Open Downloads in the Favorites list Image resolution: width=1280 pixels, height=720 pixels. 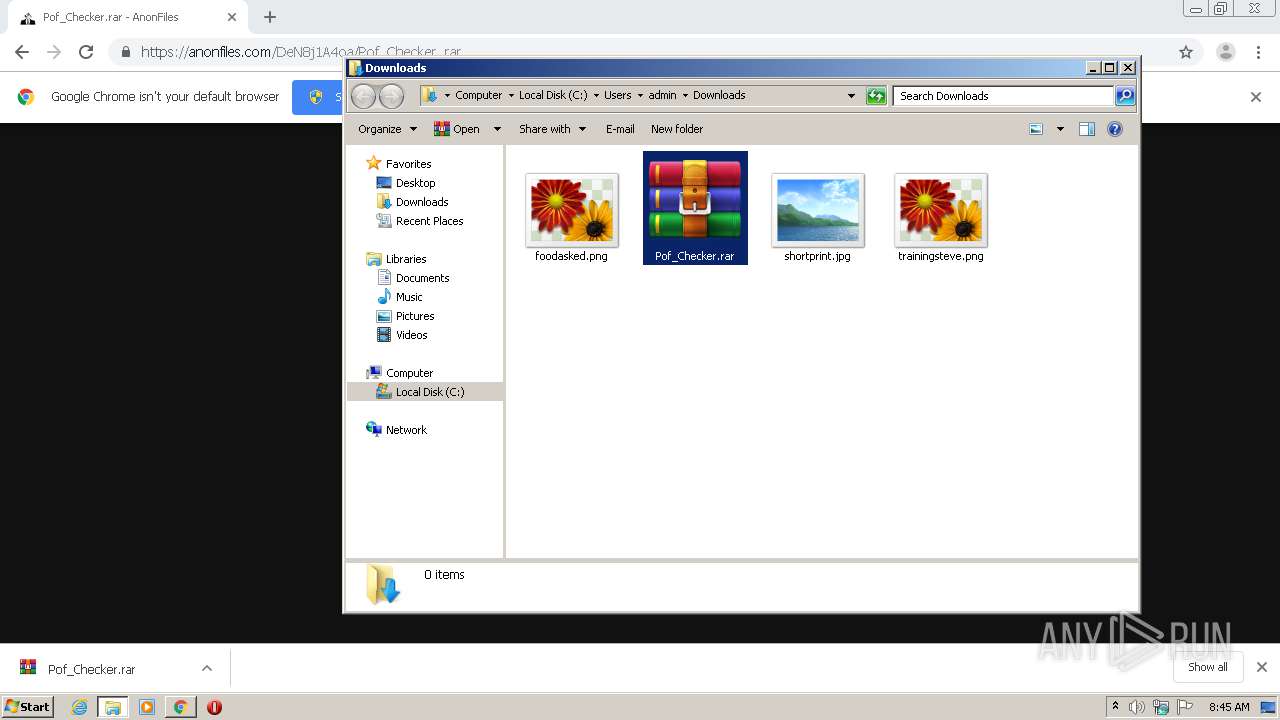click(412, 202)
